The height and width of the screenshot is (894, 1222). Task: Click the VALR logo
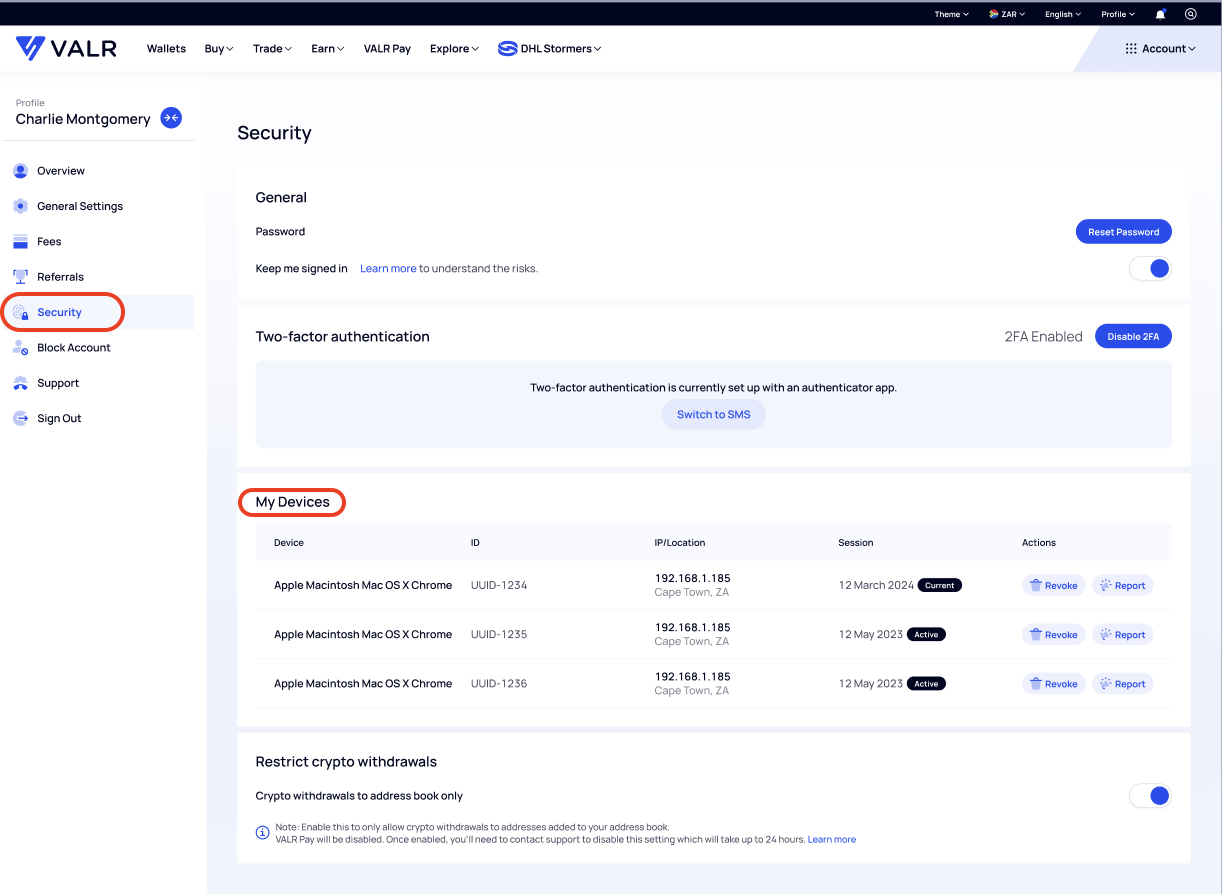[x=66, y=48]
